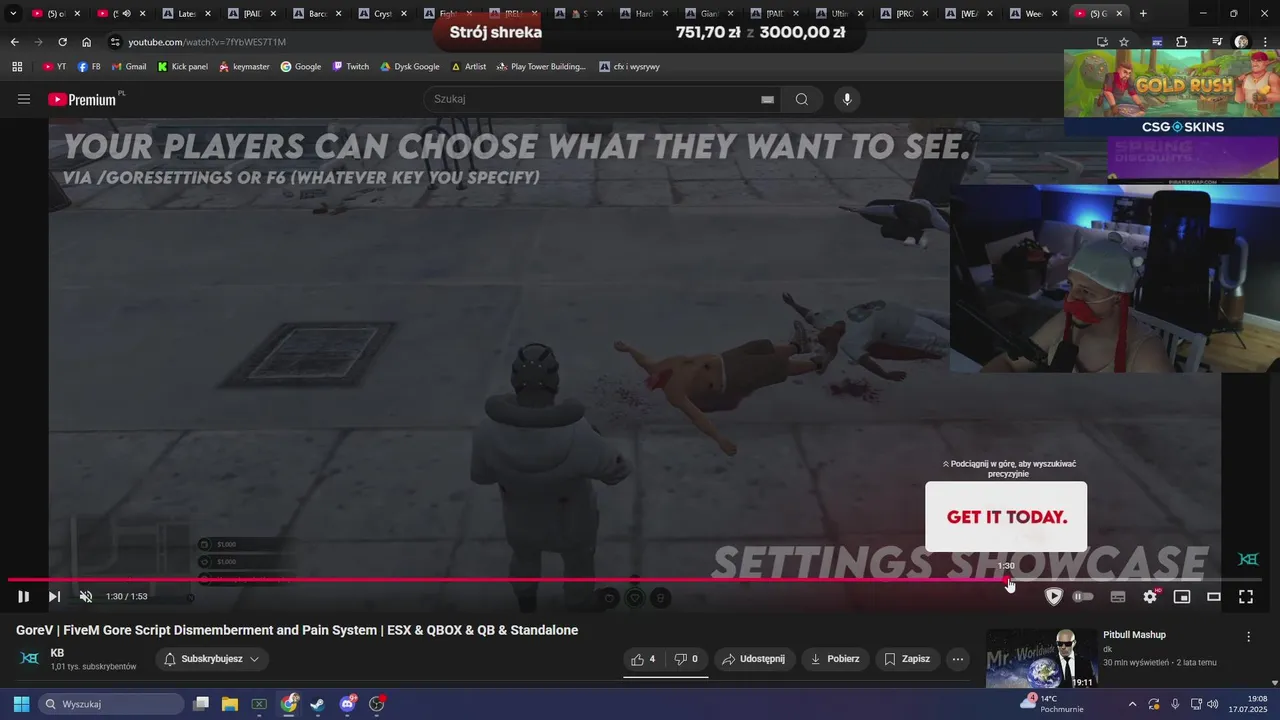Open the Kick panel bookmark
Viewport: 1280px width, 720px height.
click(x=183, y=67)
